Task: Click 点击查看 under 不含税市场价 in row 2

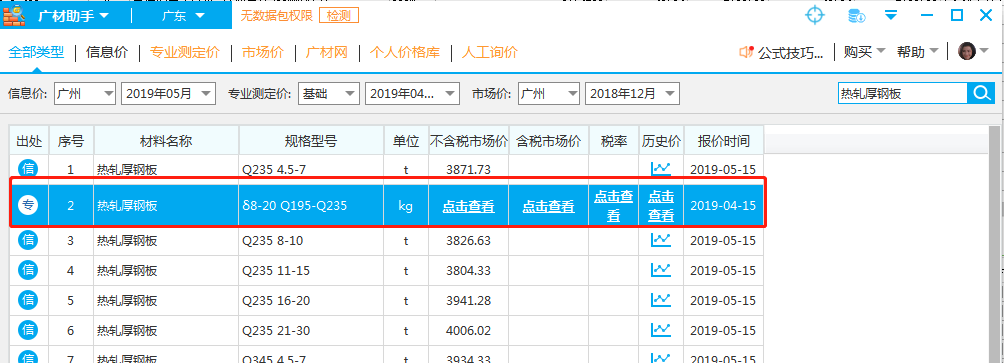Action: (469, 207)
